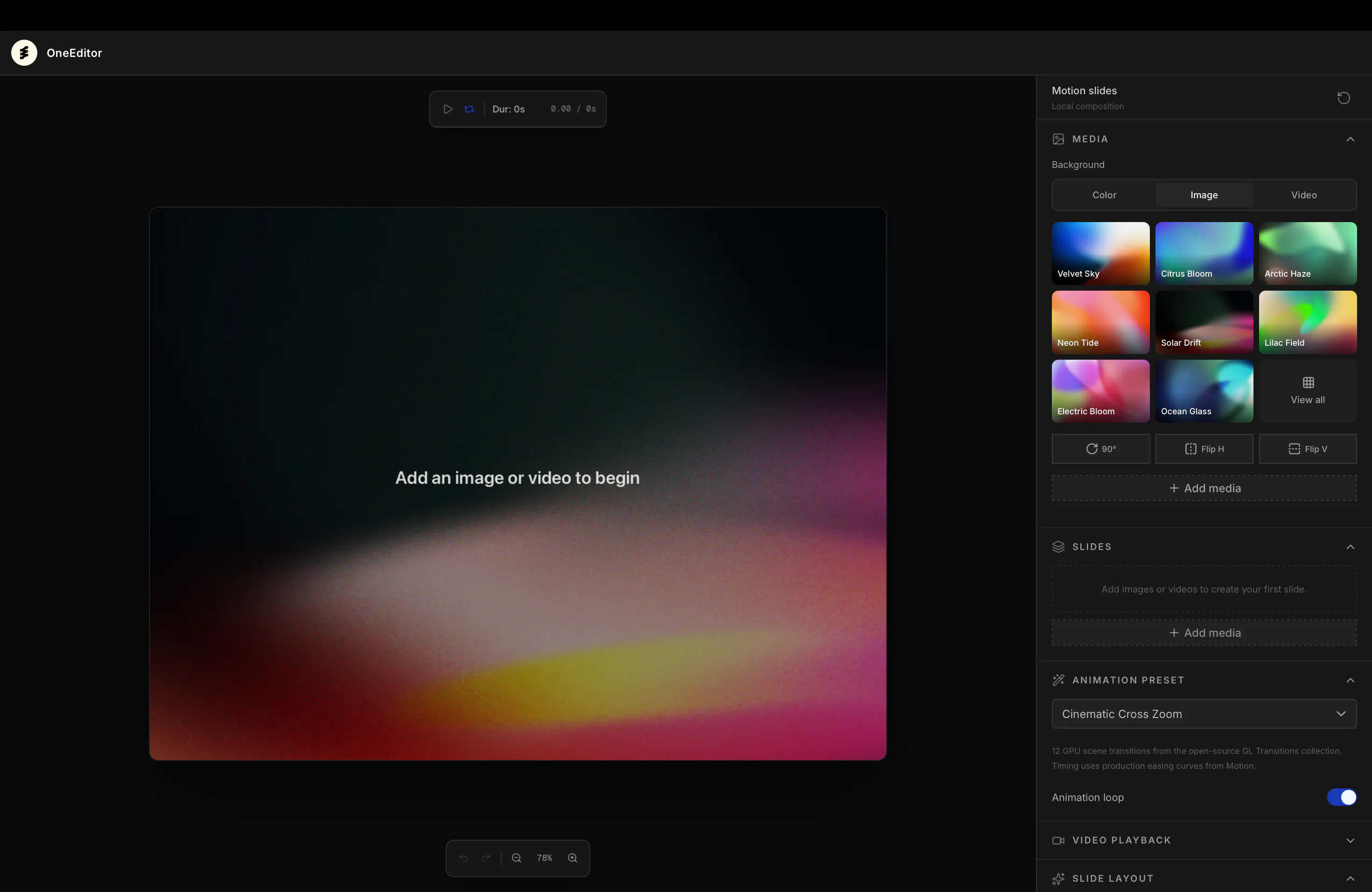The width and height of the screenshot is (1372, 892).
Task: Rotate background 90 degrees
Action: 1100,449
